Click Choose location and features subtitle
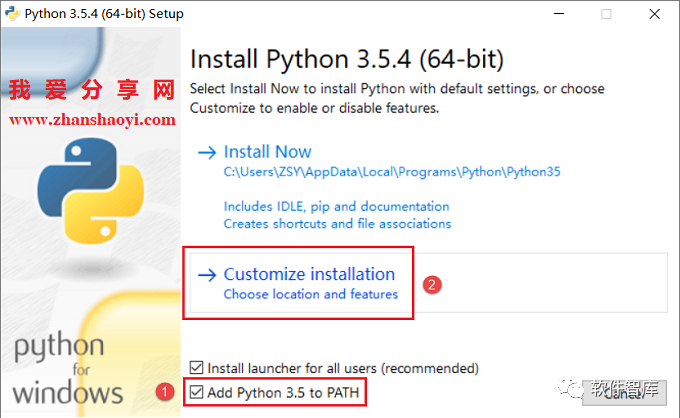680x418 pixels. (x=310, y=295)
